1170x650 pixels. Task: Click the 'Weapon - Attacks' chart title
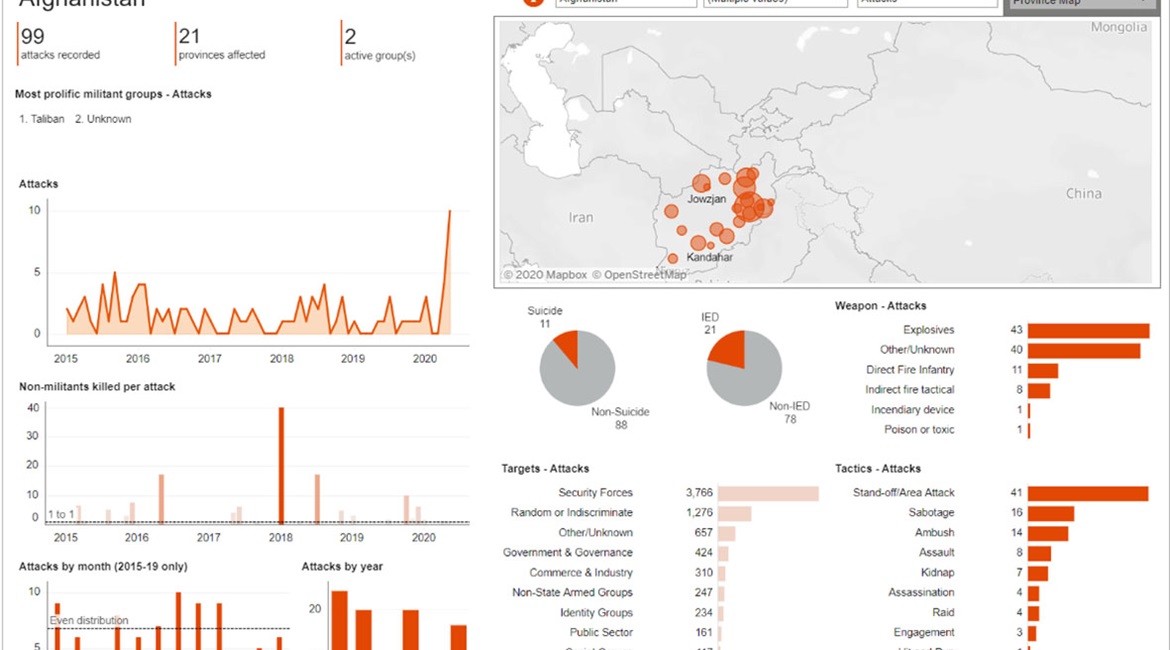click(x=880, y=306)
